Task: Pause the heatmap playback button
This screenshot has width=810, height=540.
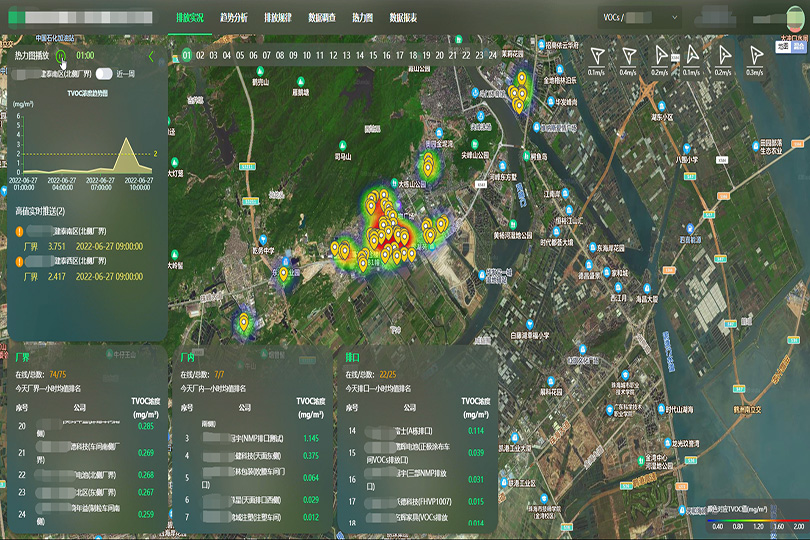Action: coord(62,57)
